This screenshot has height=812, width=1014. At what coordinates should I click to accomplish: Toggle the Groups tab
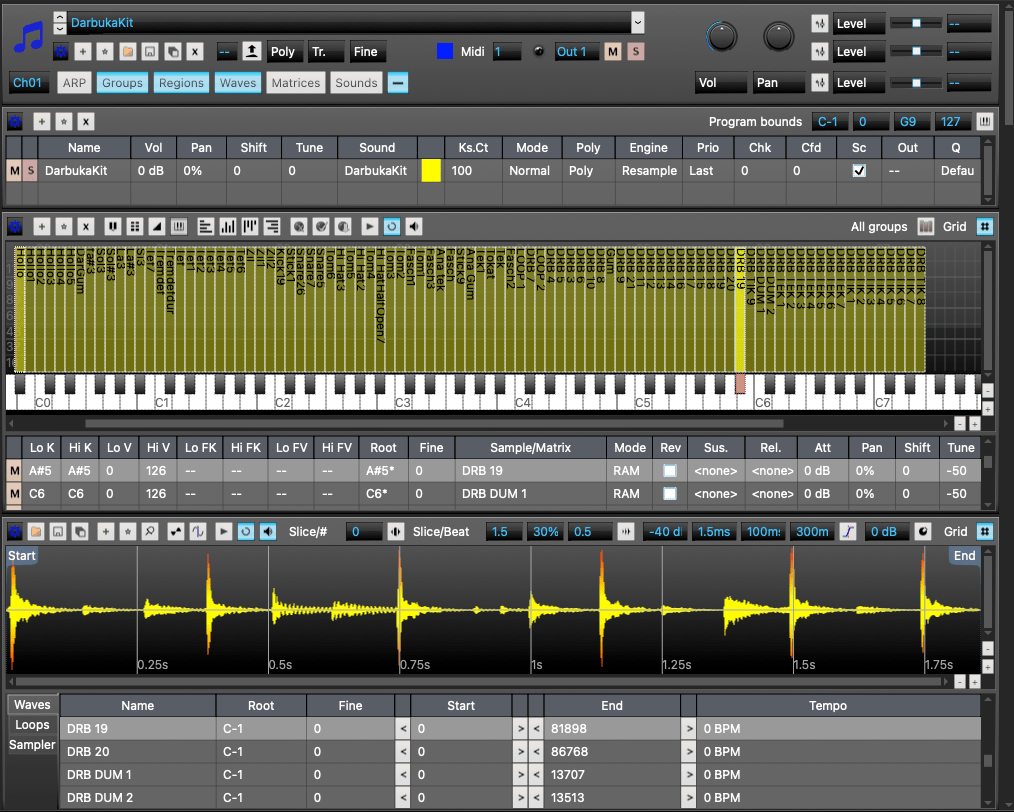tap(122, 83)
